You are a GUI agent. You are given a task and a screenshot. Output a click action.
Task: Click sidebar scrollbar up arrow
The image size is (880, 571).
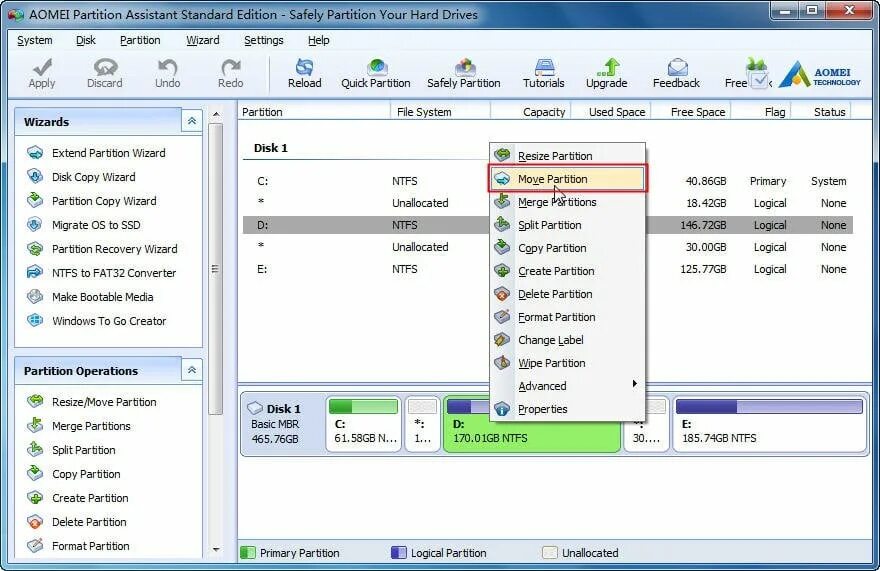click(x=216, y=114)
